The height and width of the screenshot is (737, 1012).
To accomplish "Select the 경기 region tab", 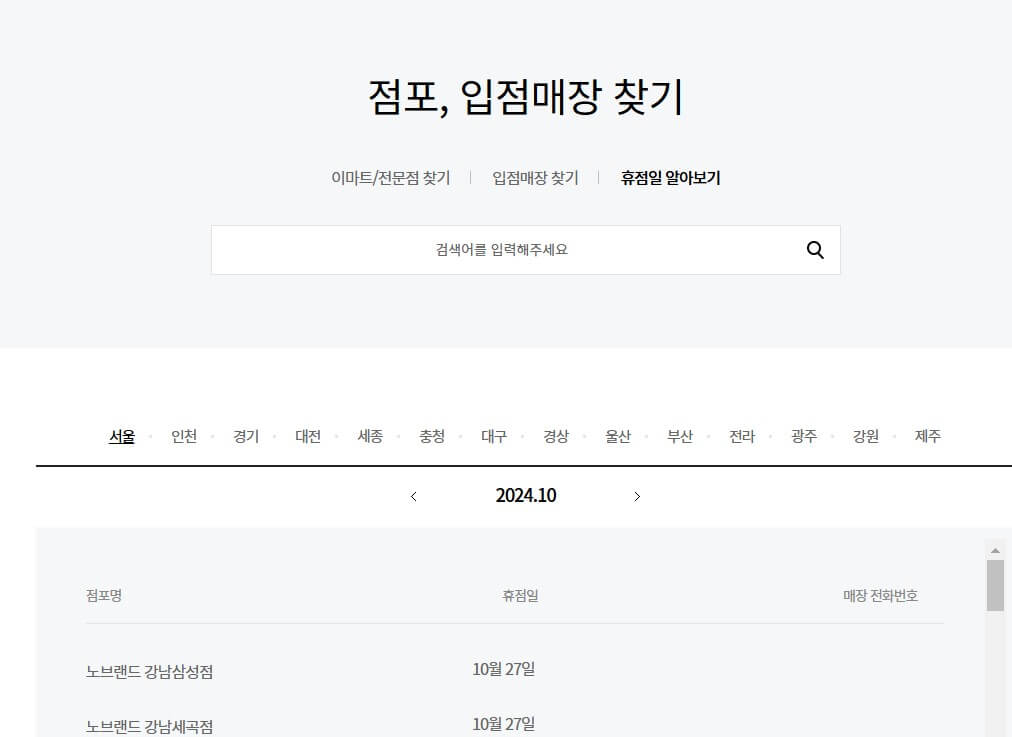I will click(x=246, y=435).
